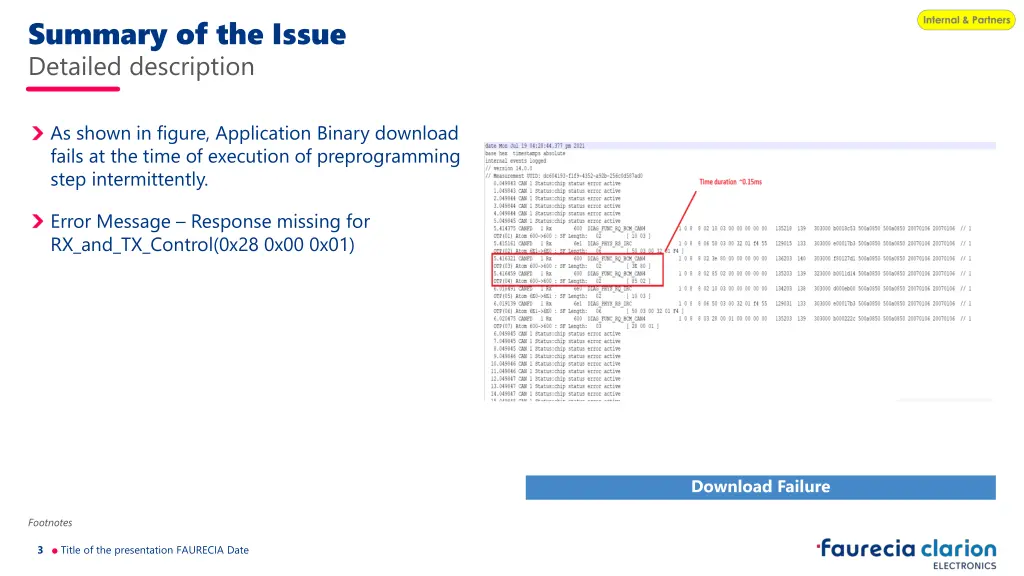The height and width of the screenshot is (576, 1024).
Task: Click the second bullet chevron before 'Error Message'
Action: tap(37, 221)
